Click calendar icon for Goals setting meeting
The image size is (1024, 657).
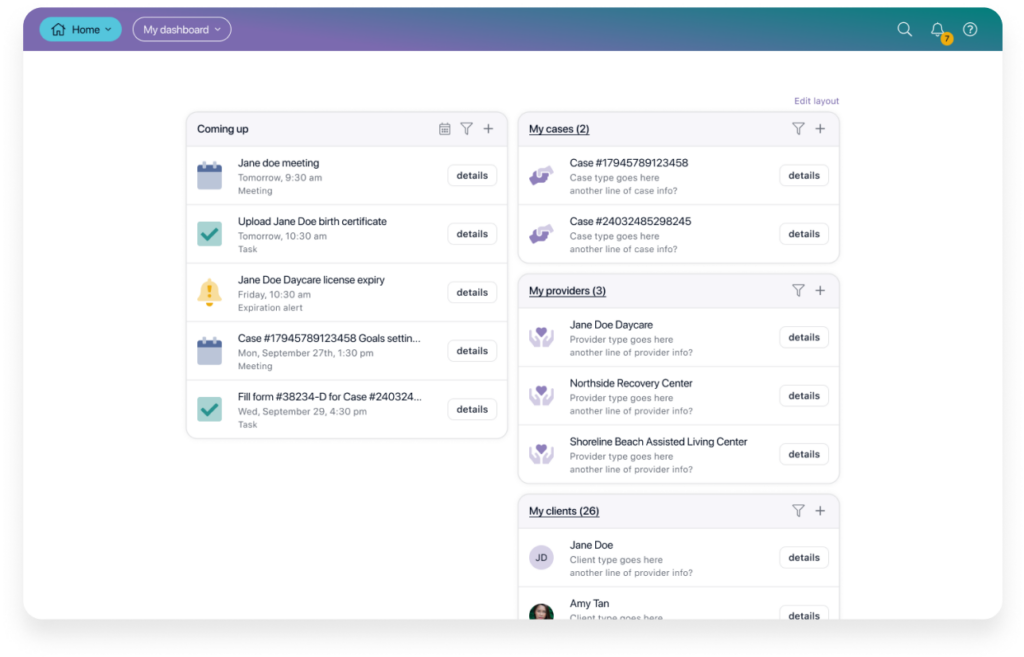210,351
